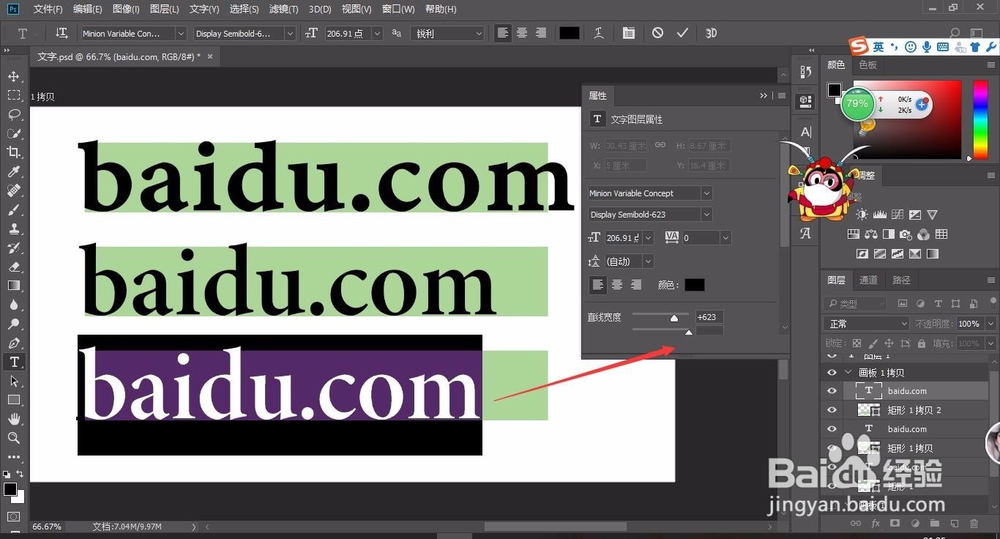Add a Photo Filter adjustment
The width and height of the screenshot is (1000, 539).
pyautogui.click(x=906, y=235)
